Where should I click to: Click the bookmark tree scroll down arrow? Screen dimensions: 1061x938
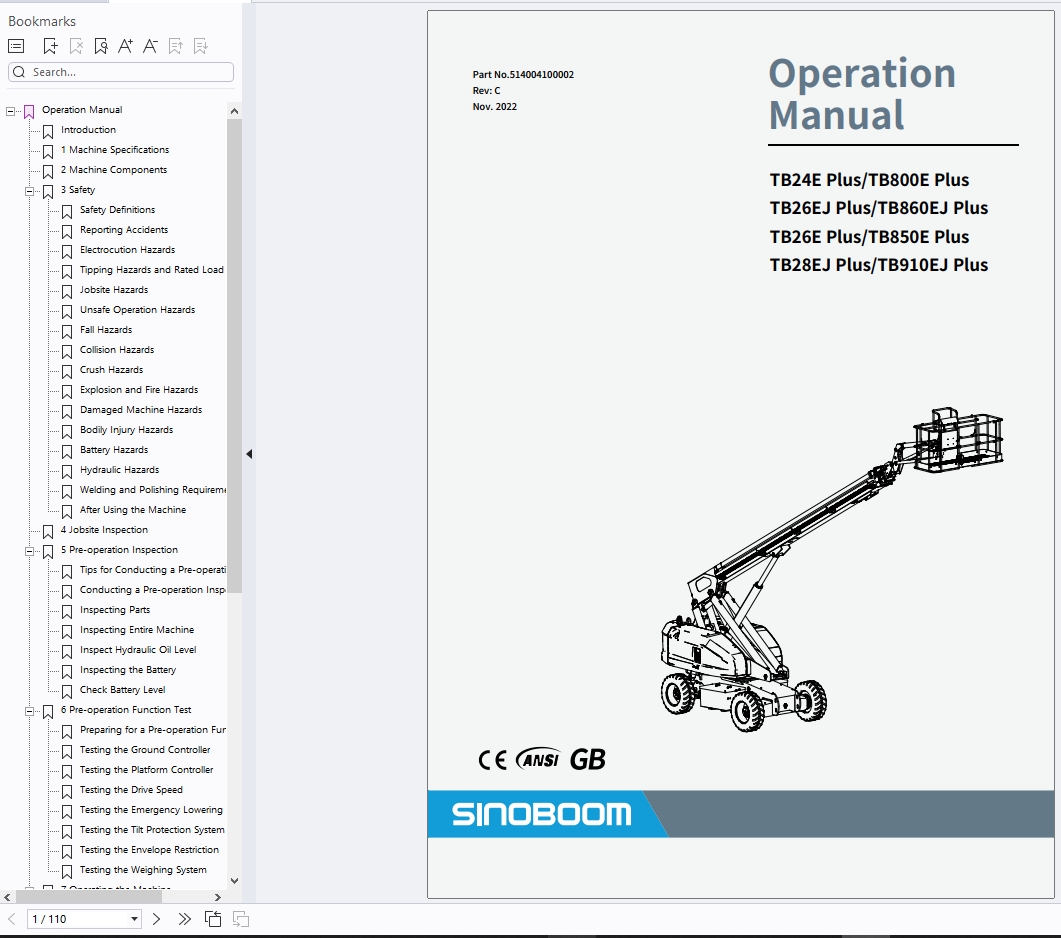coord(234,880)
